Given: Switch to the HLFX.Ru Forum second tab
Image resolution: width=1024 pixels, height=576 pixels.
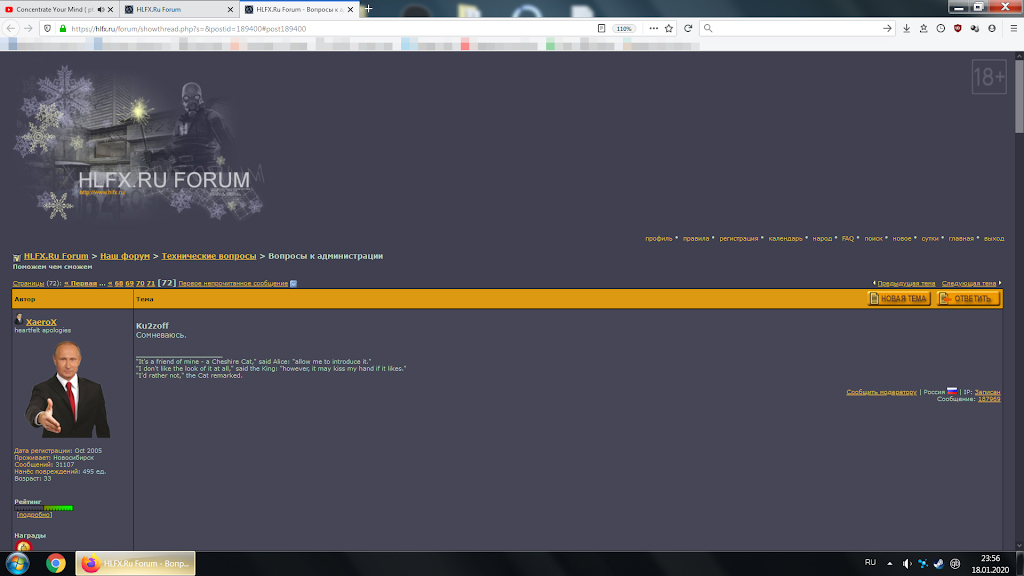Looking at the screenshot, I should point(175,9).
